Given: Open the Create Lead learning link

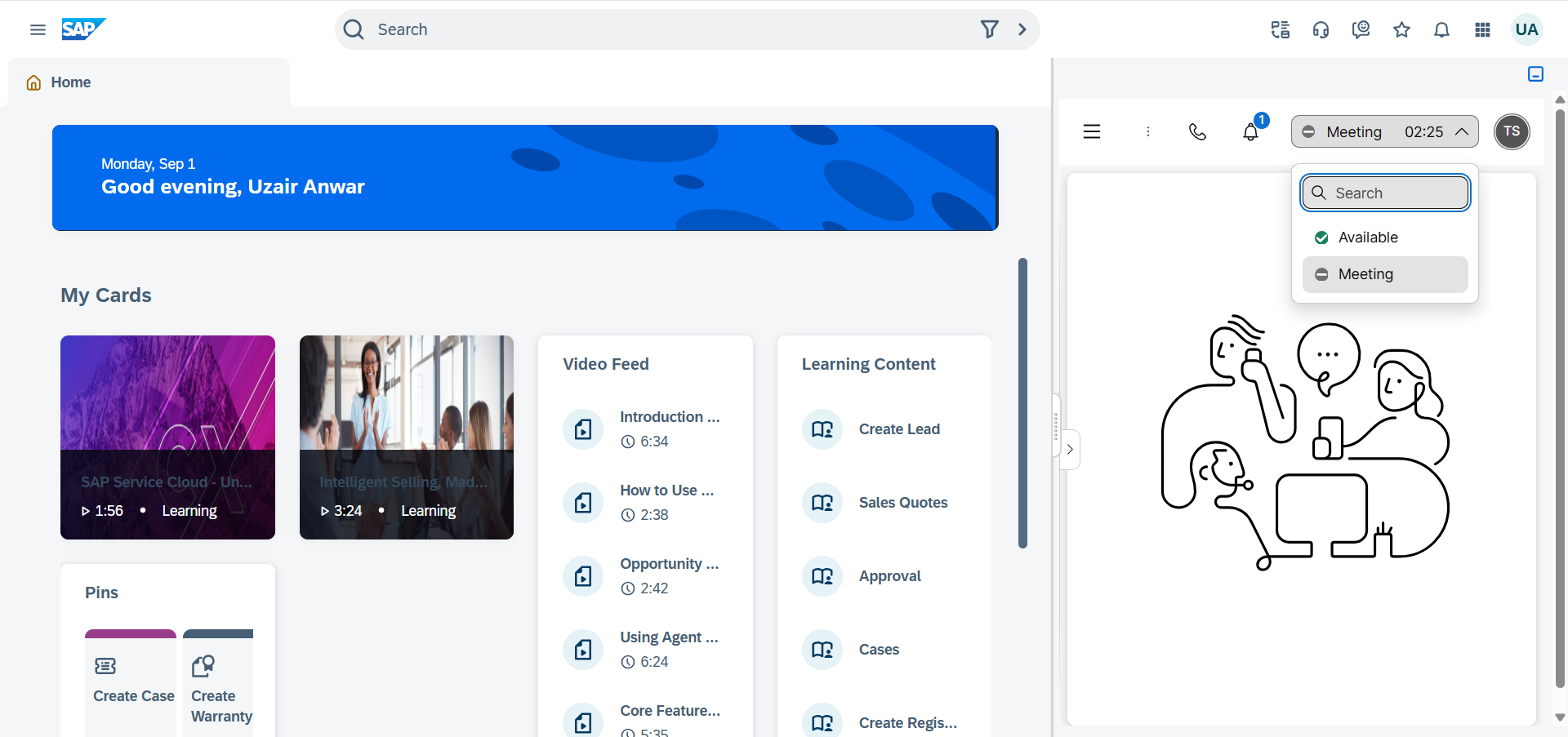Looking at the screenshot, I should [898, 429].
